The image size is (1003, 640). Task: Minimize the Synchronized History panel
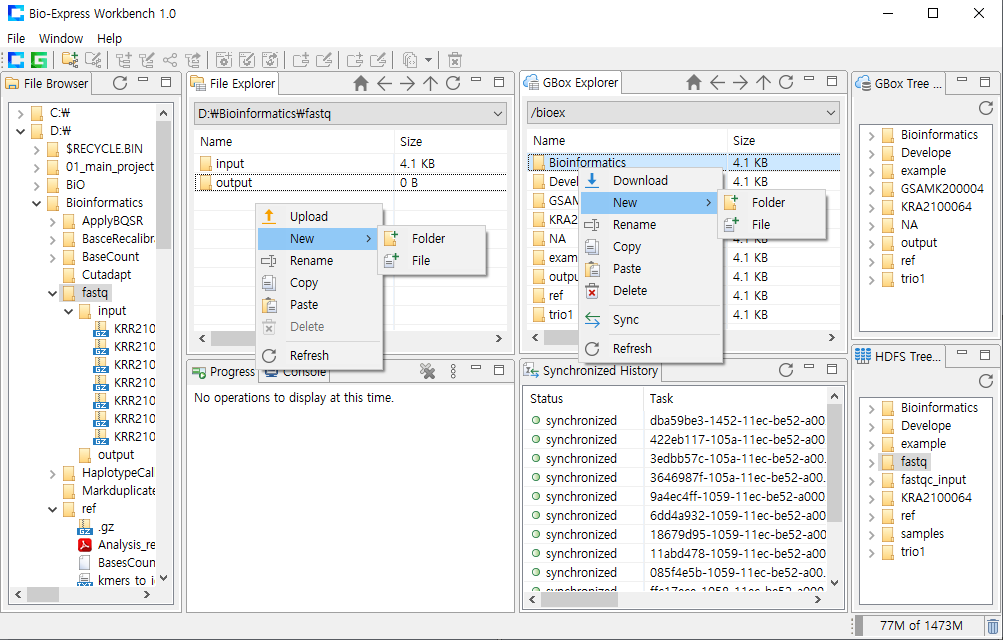tap(809, 368)
